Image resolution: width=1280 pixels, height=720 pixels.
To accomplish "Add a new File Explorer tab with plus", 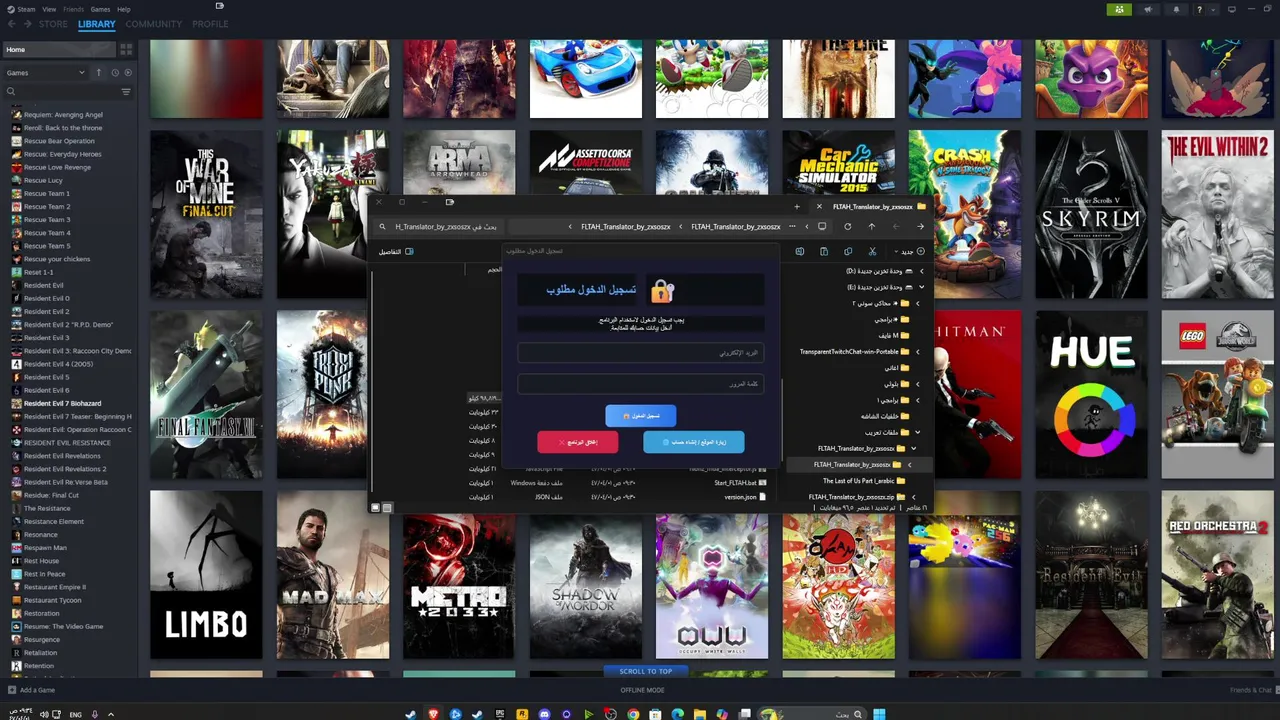I will (x=797, y=207).
